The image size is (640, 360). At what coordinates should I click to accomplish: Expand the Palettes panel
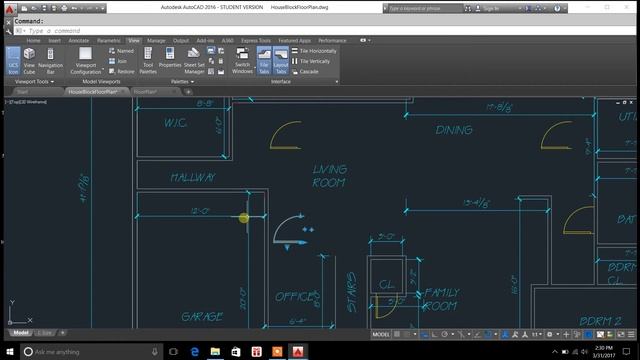point(182,82)
